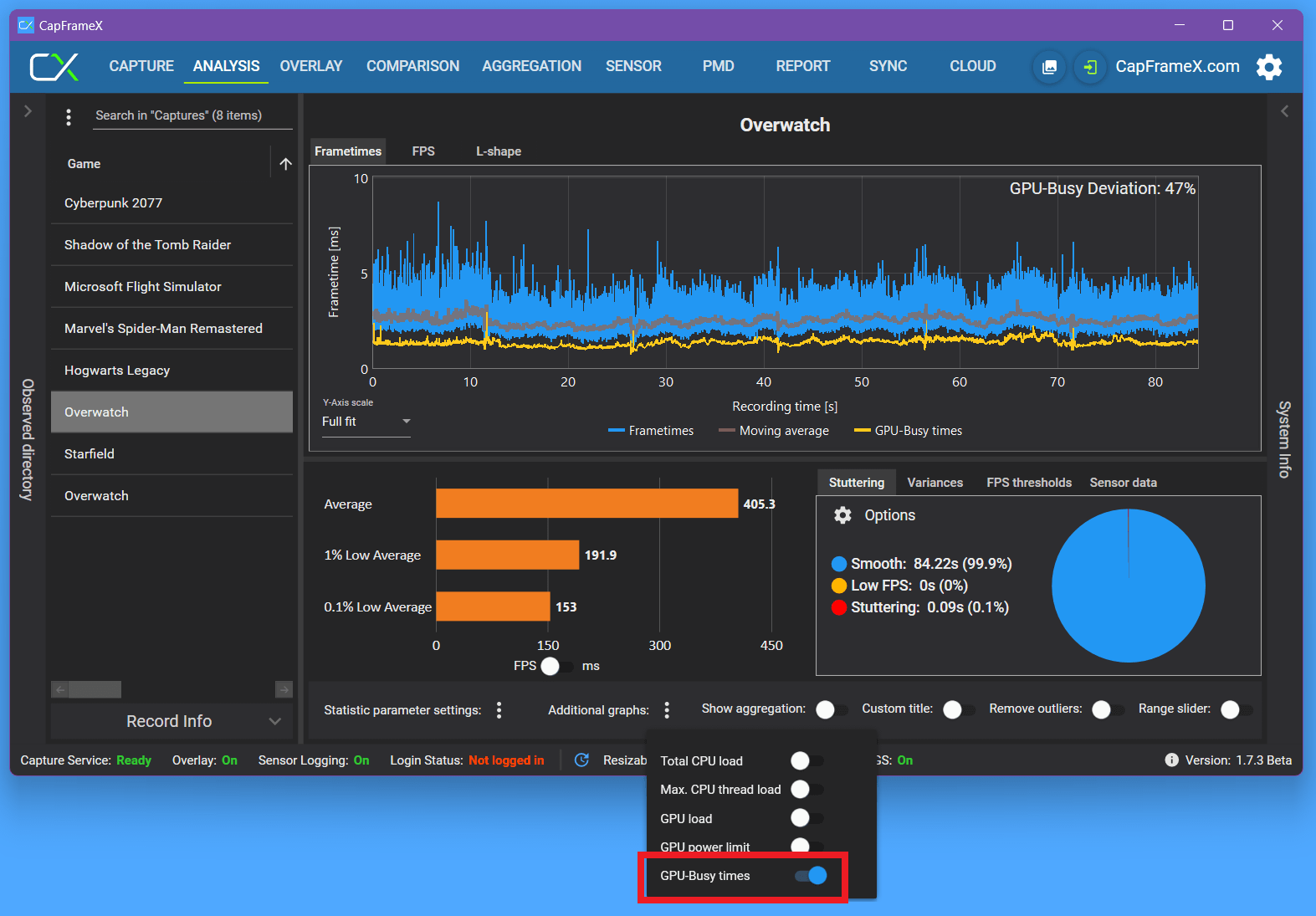Select Cyberpunk 2077 capture
This screenshot has width=1316, height=916.
[172, 203]
